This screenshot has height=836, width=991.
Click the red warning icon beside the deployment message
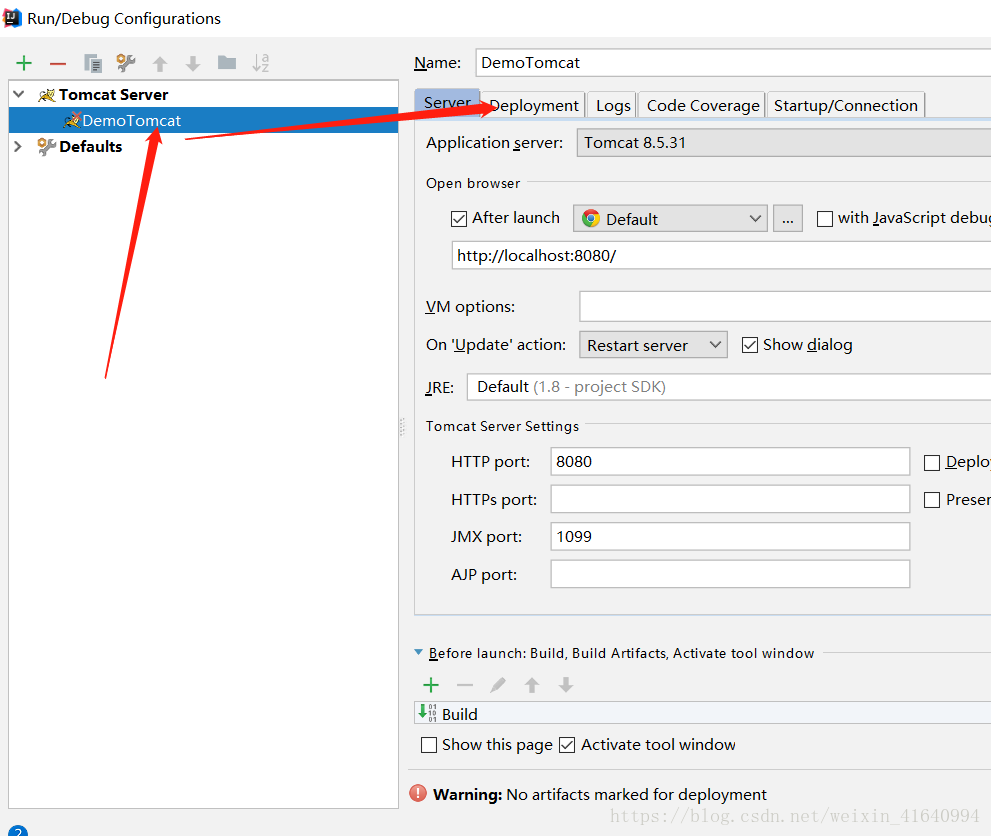click(418, 793)
